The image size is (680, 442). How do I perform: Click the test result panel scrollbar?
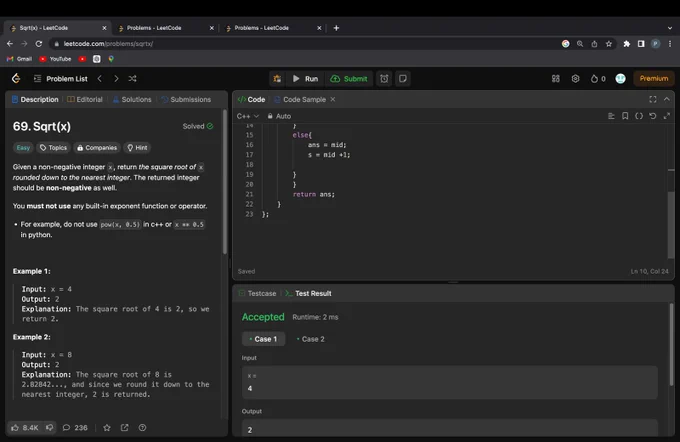[671, 344]
